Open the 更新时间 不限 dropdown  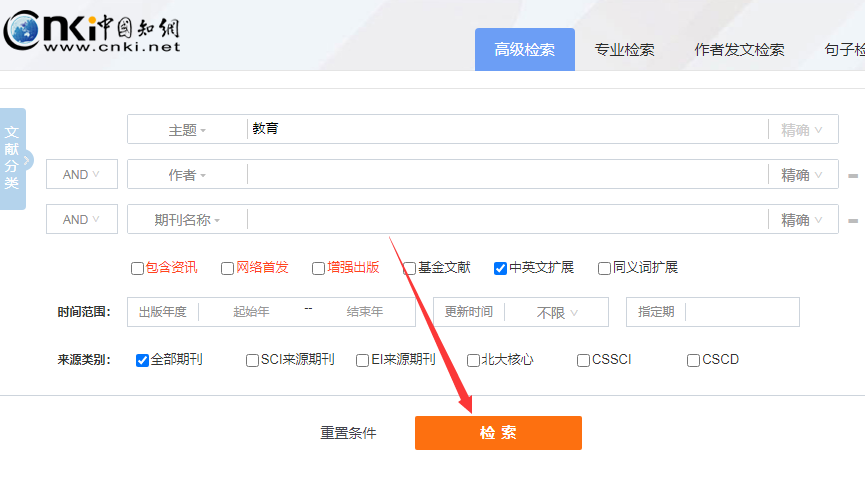tap(557, 313)
